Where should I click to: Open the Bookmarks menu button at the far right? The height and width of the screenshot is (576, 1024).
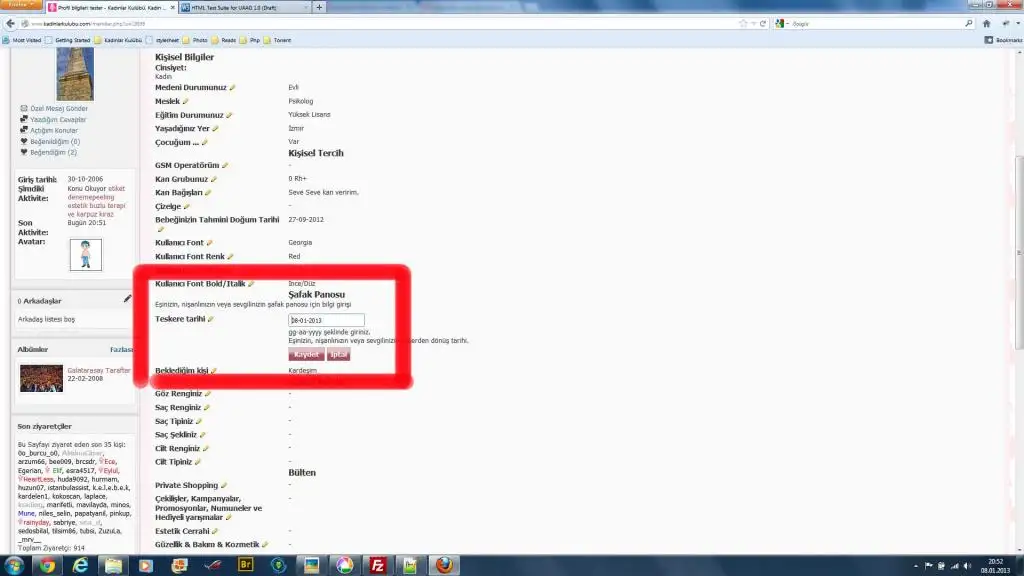1004,40
